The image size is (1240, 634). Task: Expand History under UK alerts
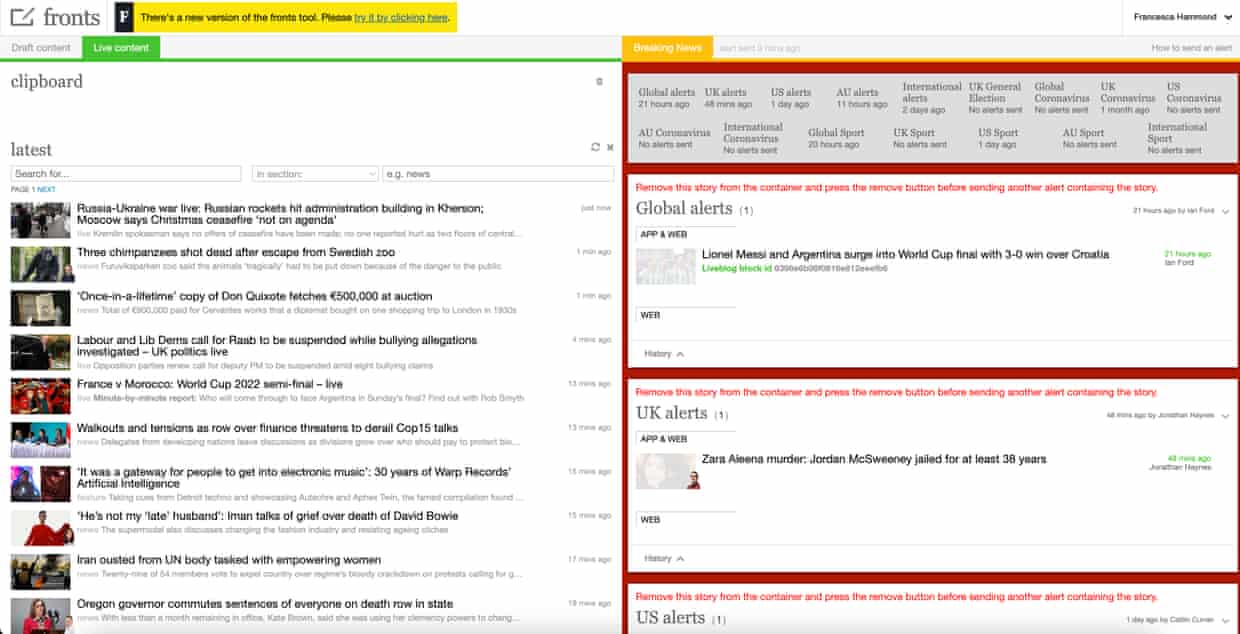click(x=664, y=558)
